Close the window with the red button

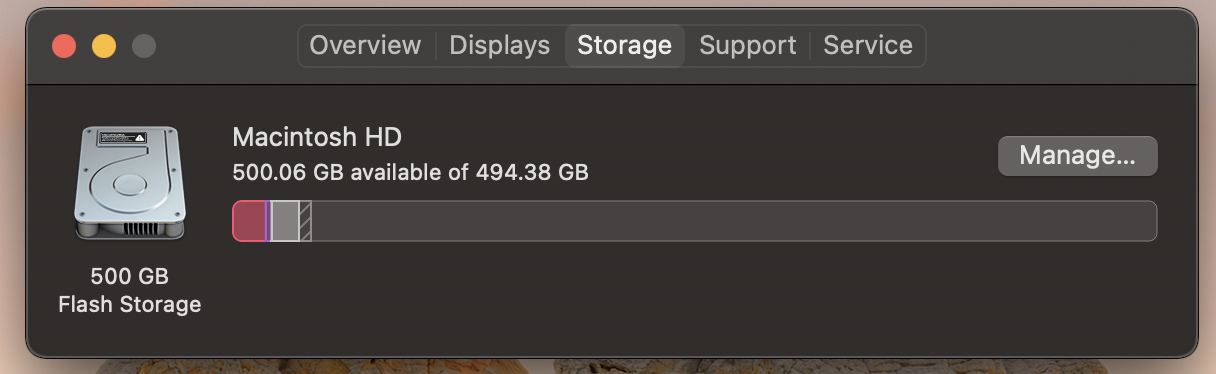[64, 46]
